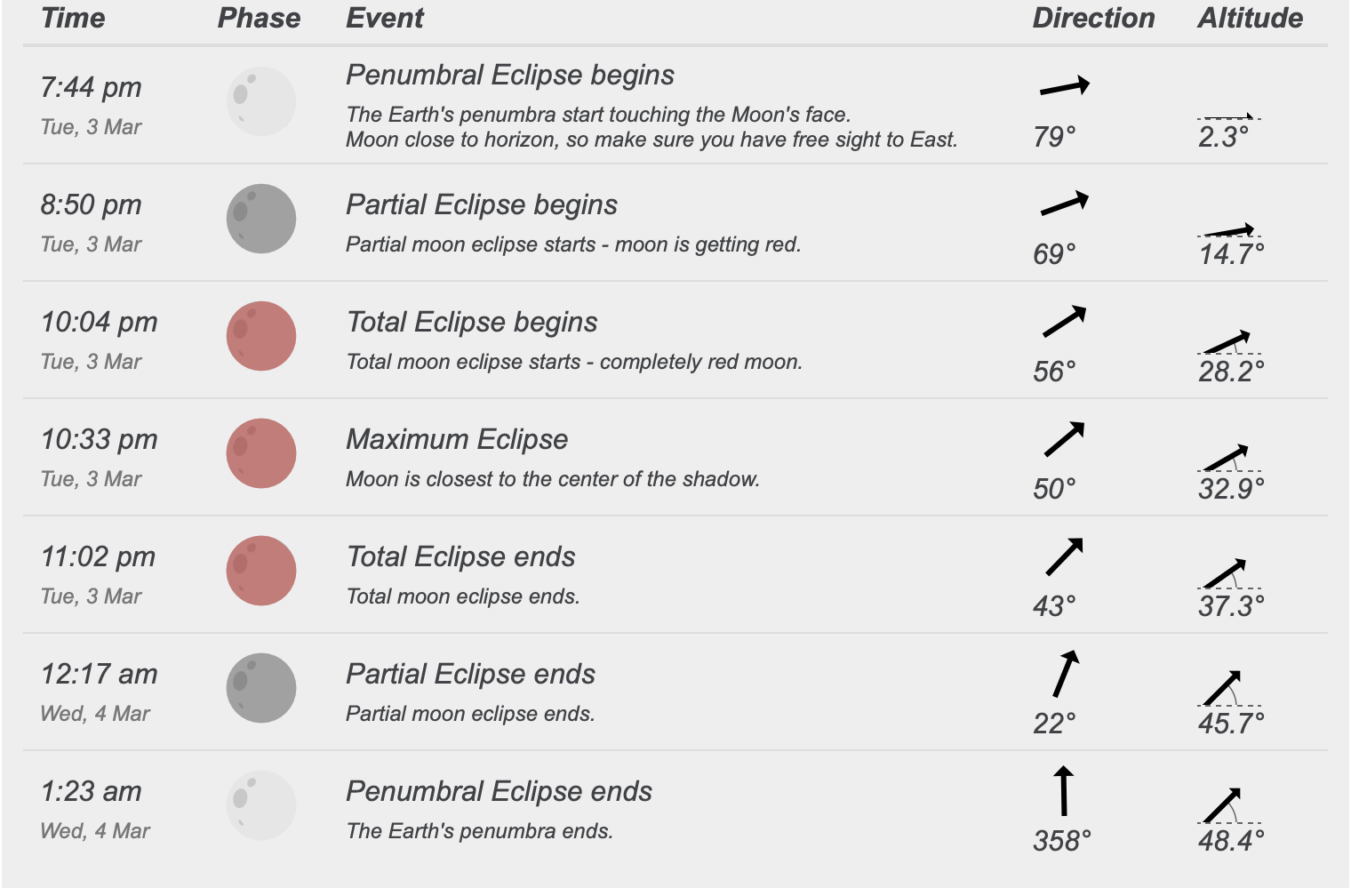Click the Direction column header
Viewport: 1351px width, 896px height.
click(x=1093, y=18)
